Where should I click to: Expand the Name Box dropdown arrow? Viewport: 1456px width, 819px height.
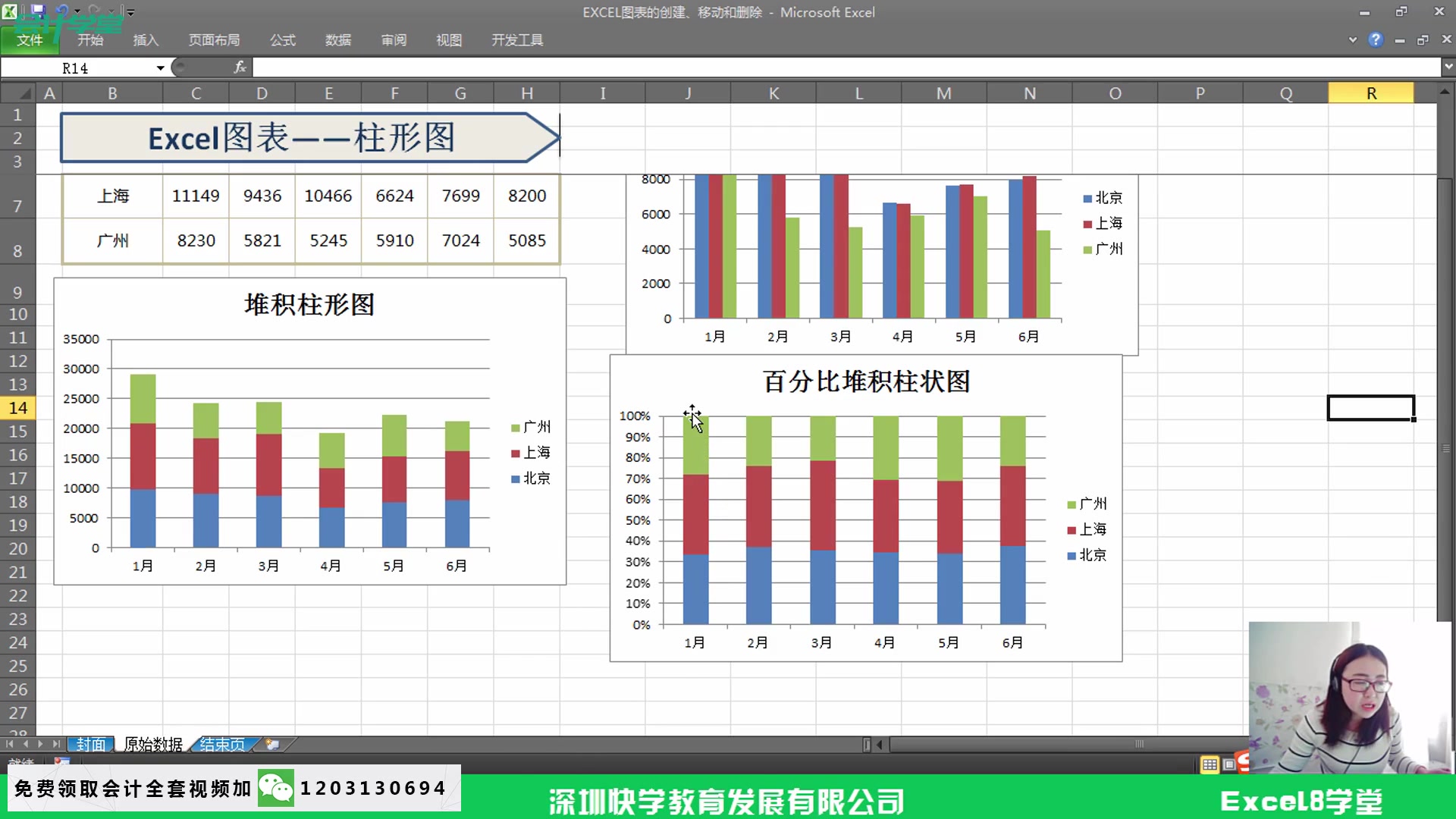[x=160, y=68]
